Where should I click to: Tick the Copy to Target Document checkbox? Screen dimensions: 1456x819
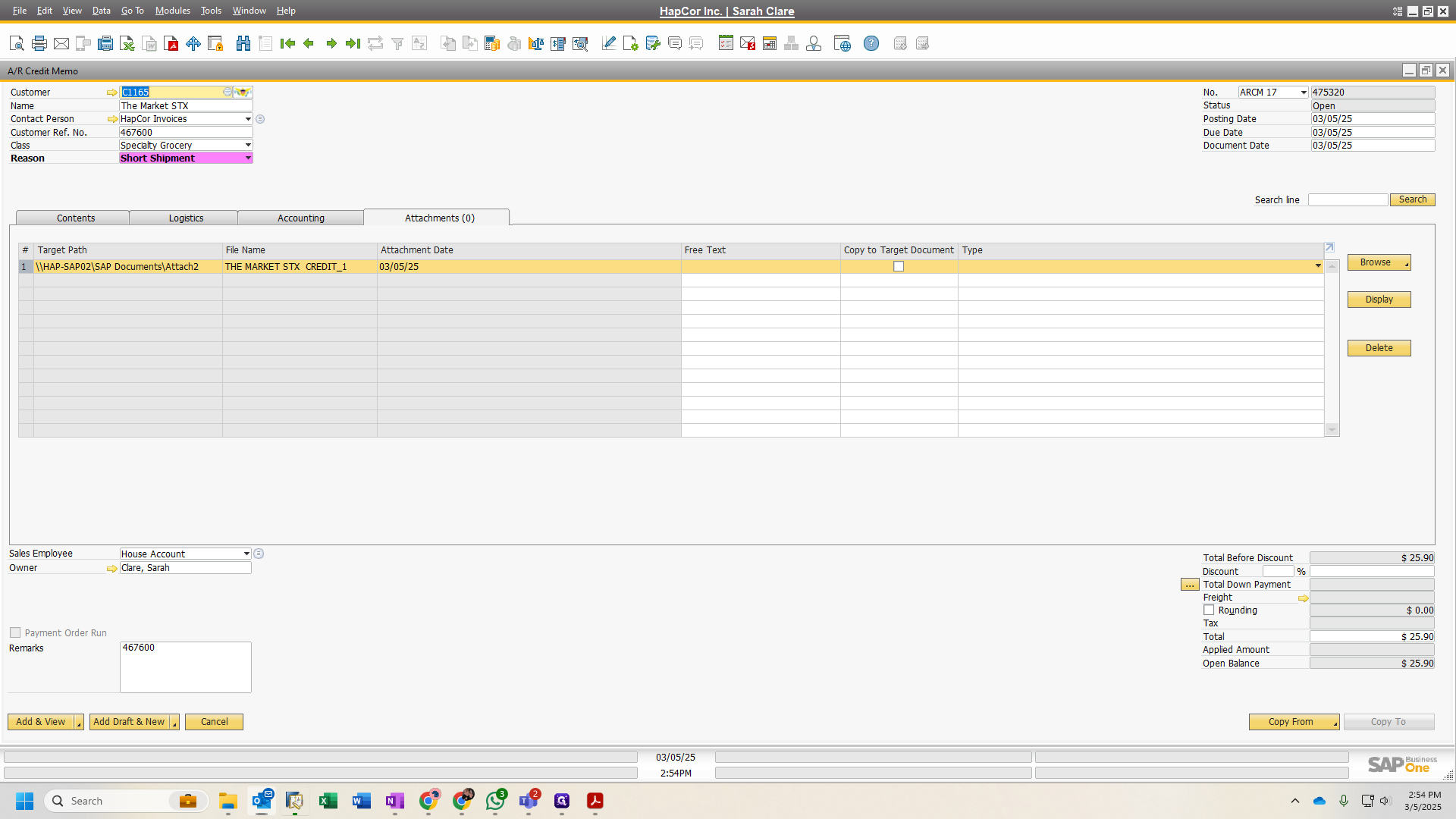click(x=899, y=266)
